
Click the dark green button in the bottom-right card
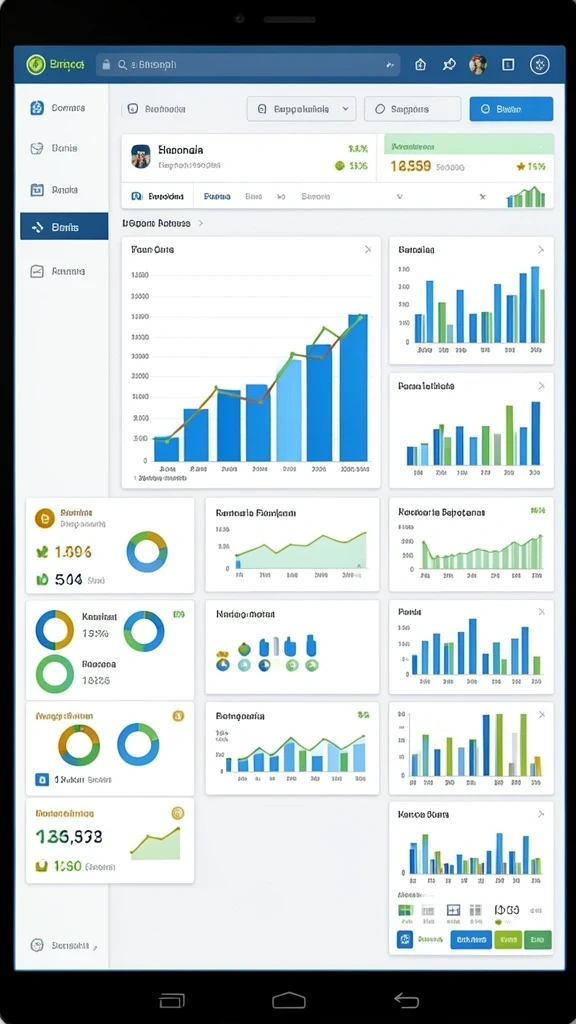[537, 940]
